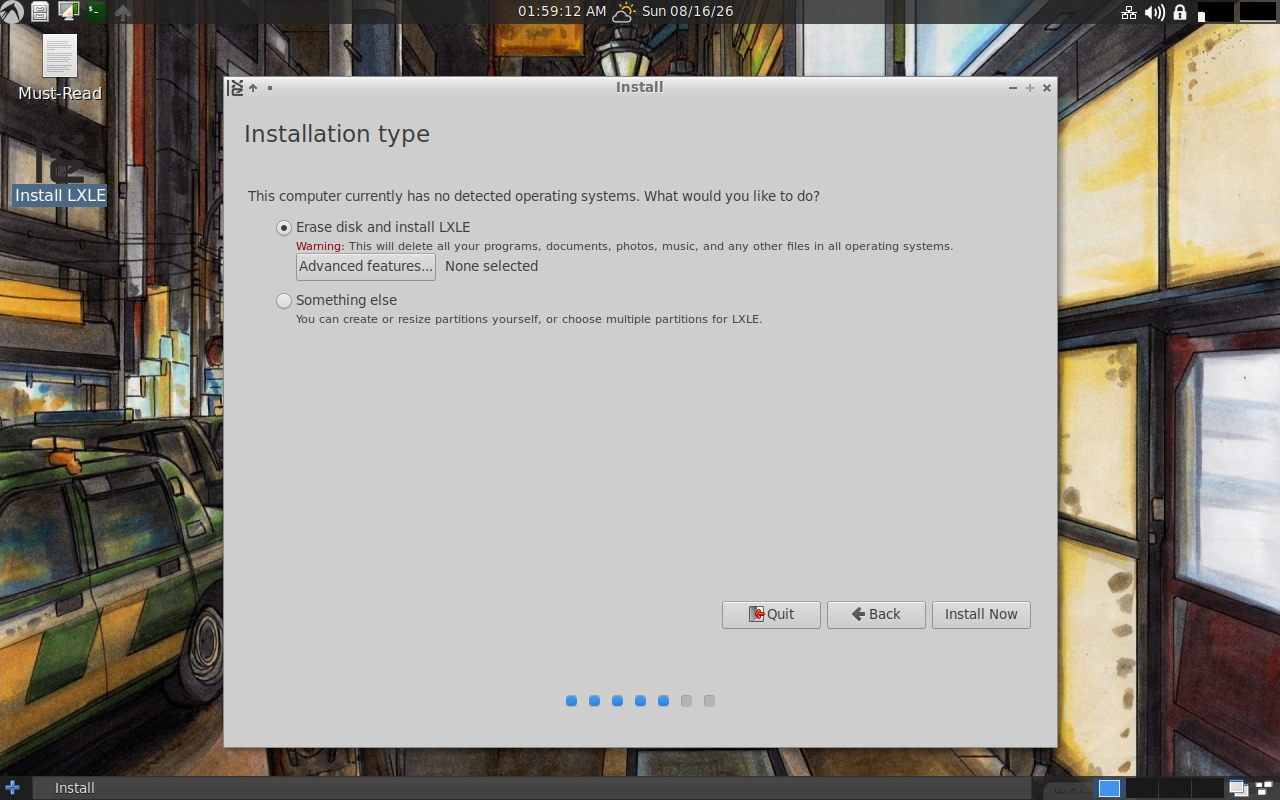
Task: Click the padlock lock-screen icon
Action: [x=1180, y=12]
